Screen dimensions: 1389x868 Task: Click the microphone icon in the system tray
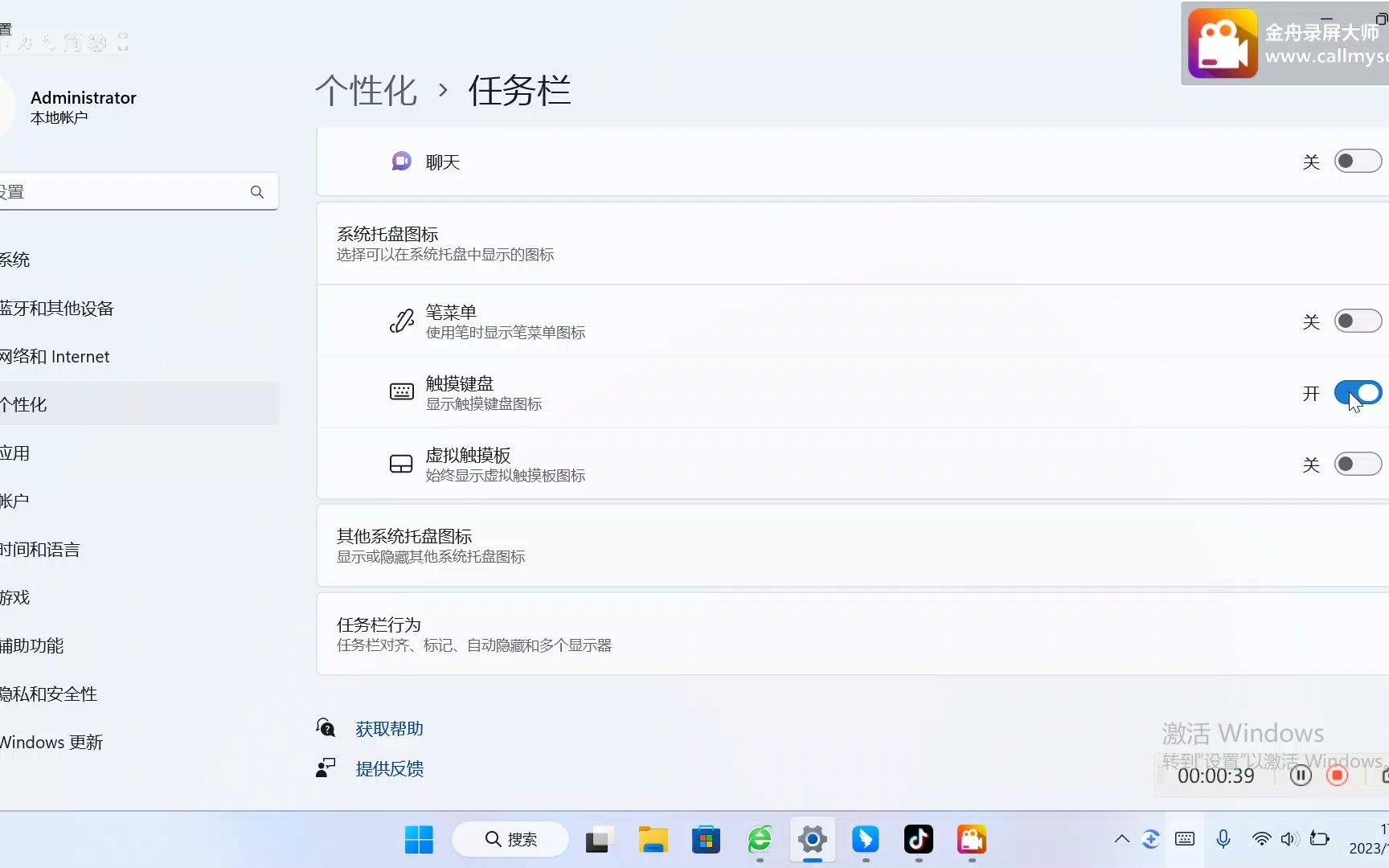tap(1223, 838)
